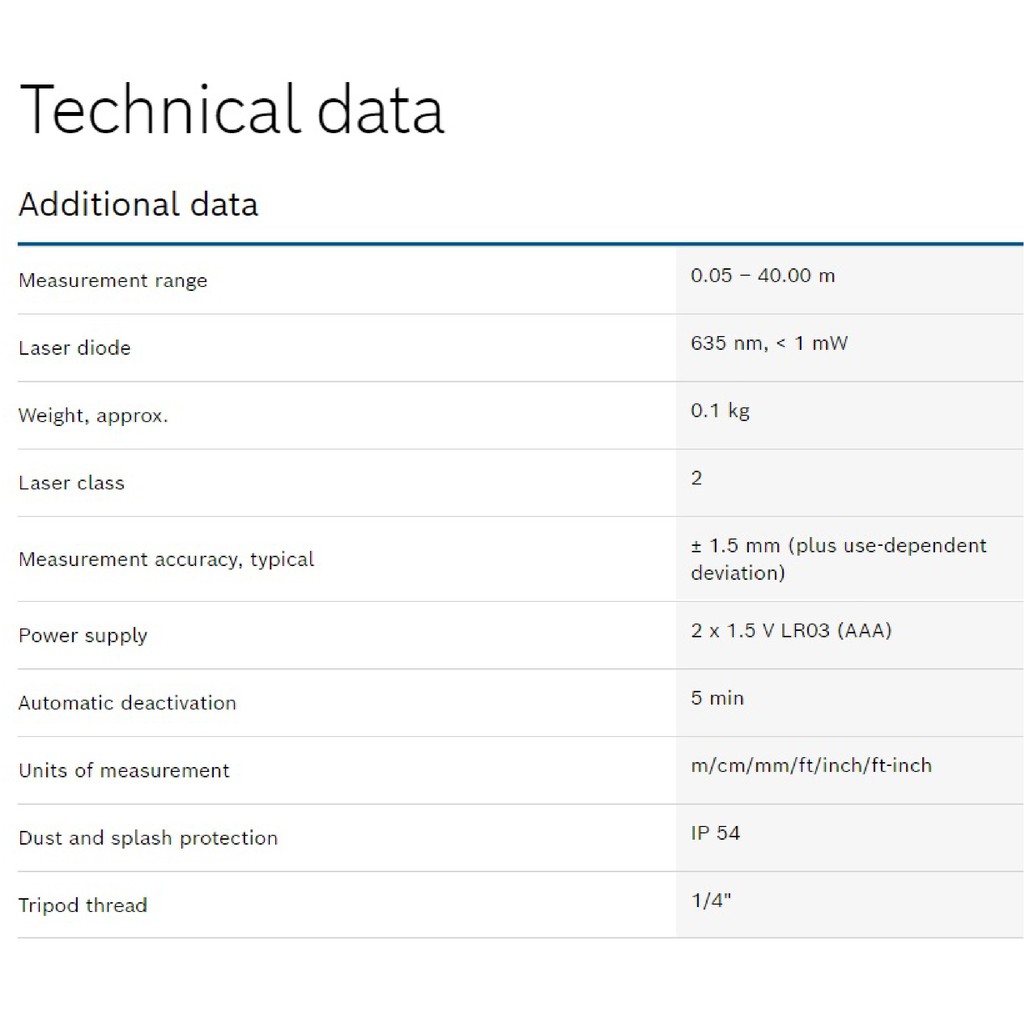Select the Measurement accuracy, typical label
Viewport: 1024px width, 1024px height.
pyautogui.click(x=166, y=560)
